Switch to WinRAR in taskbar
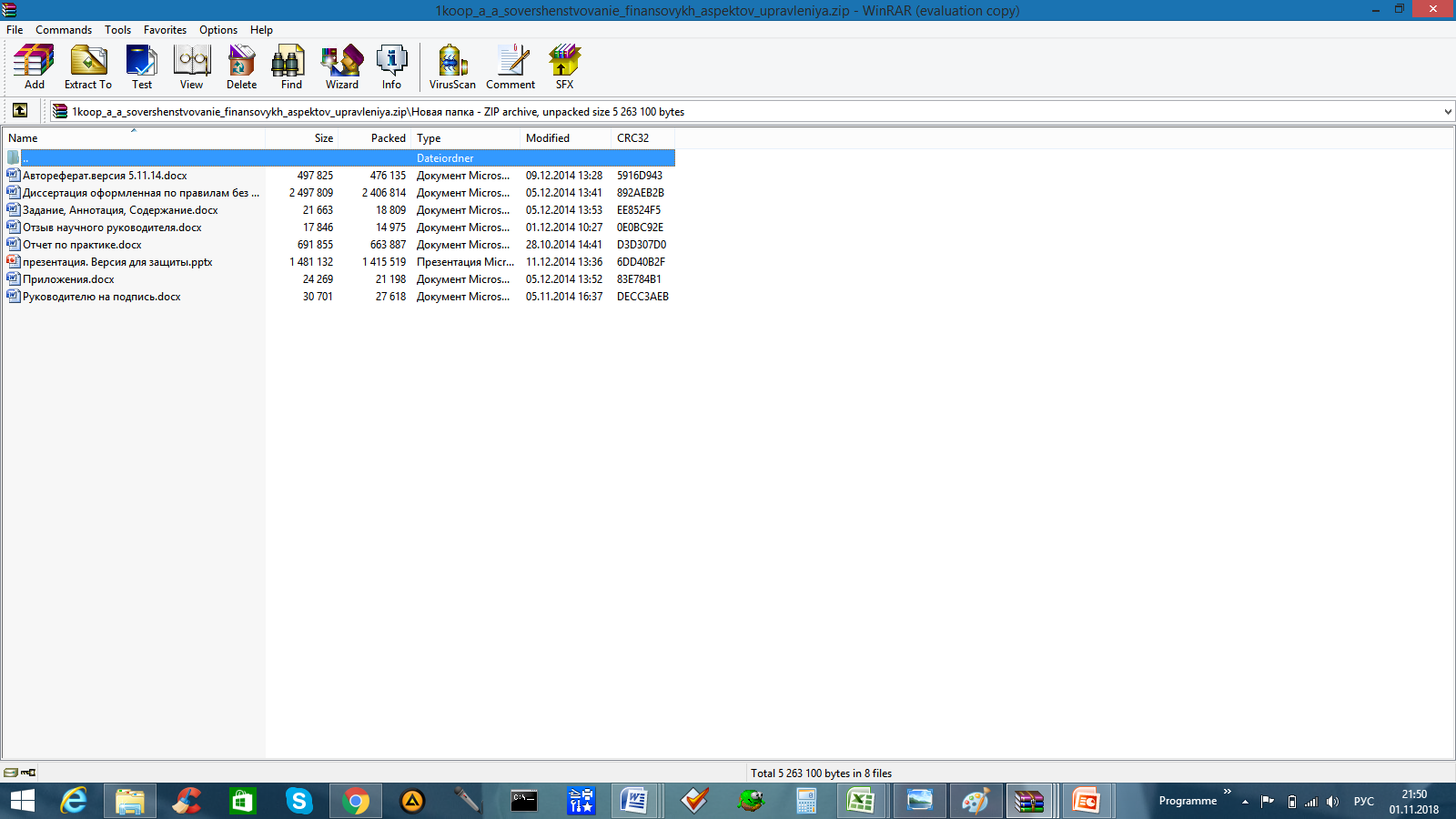This screenshot has height=819, width=1456. (x=1029, y=801)
